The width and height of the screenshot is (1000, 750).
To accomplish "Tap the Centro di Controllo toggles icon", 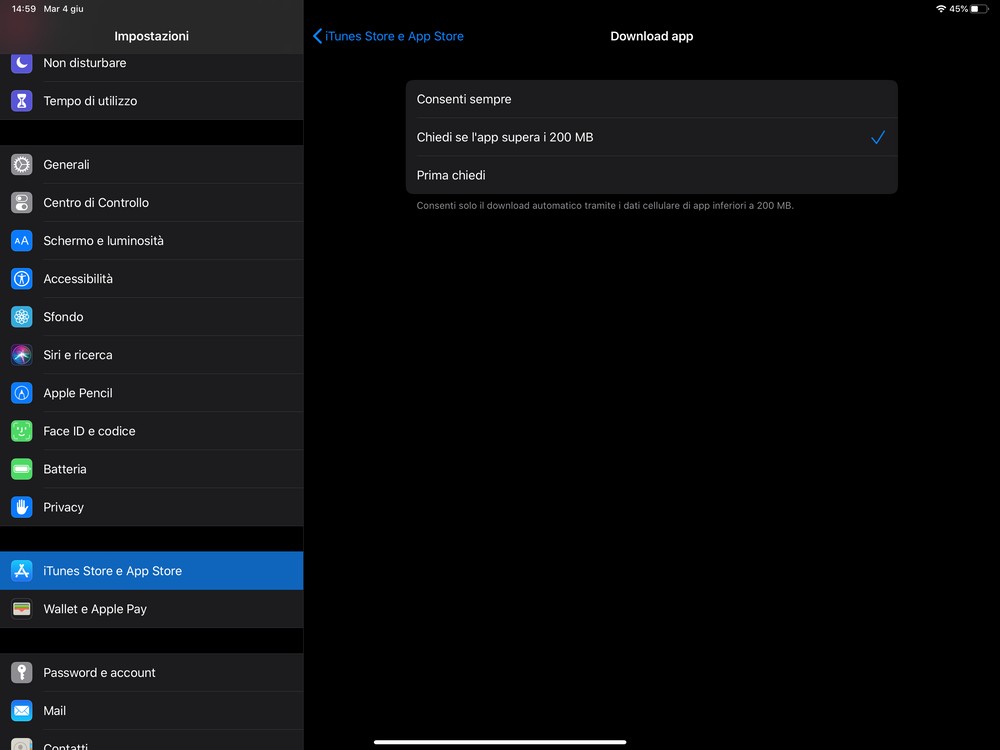I will tap(22, 203).
